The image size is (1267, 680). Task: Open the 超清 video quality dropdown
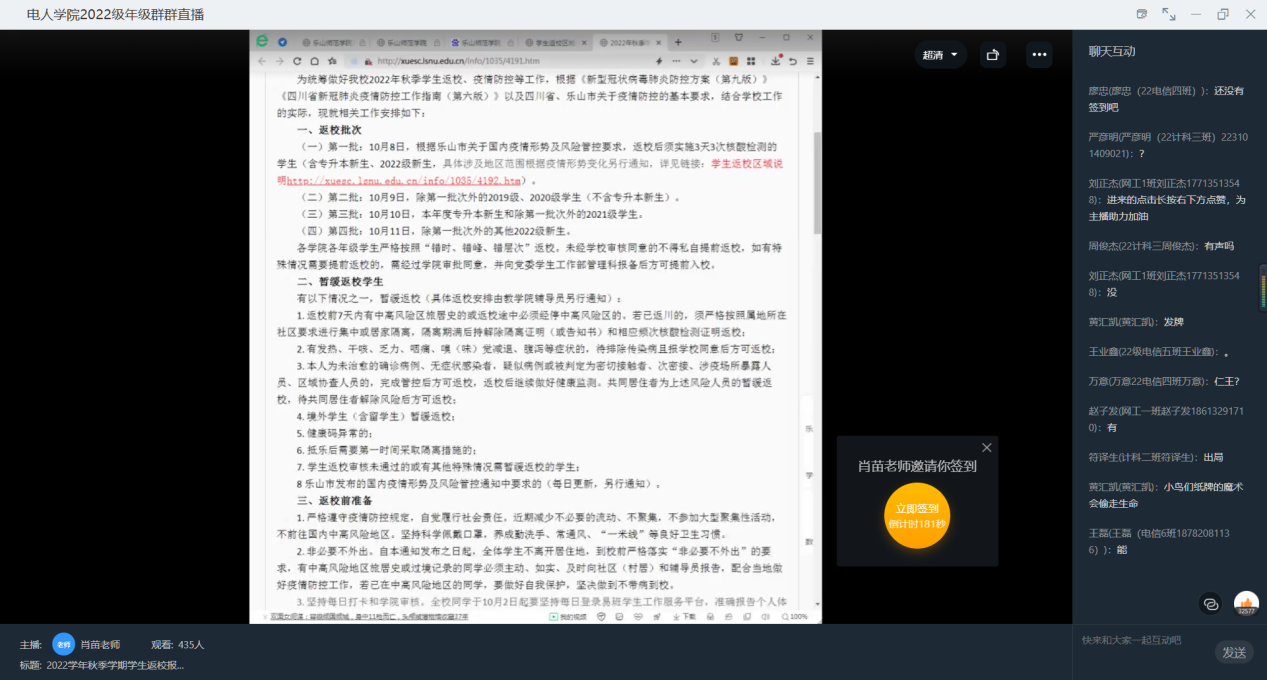[x=940, y=55]
